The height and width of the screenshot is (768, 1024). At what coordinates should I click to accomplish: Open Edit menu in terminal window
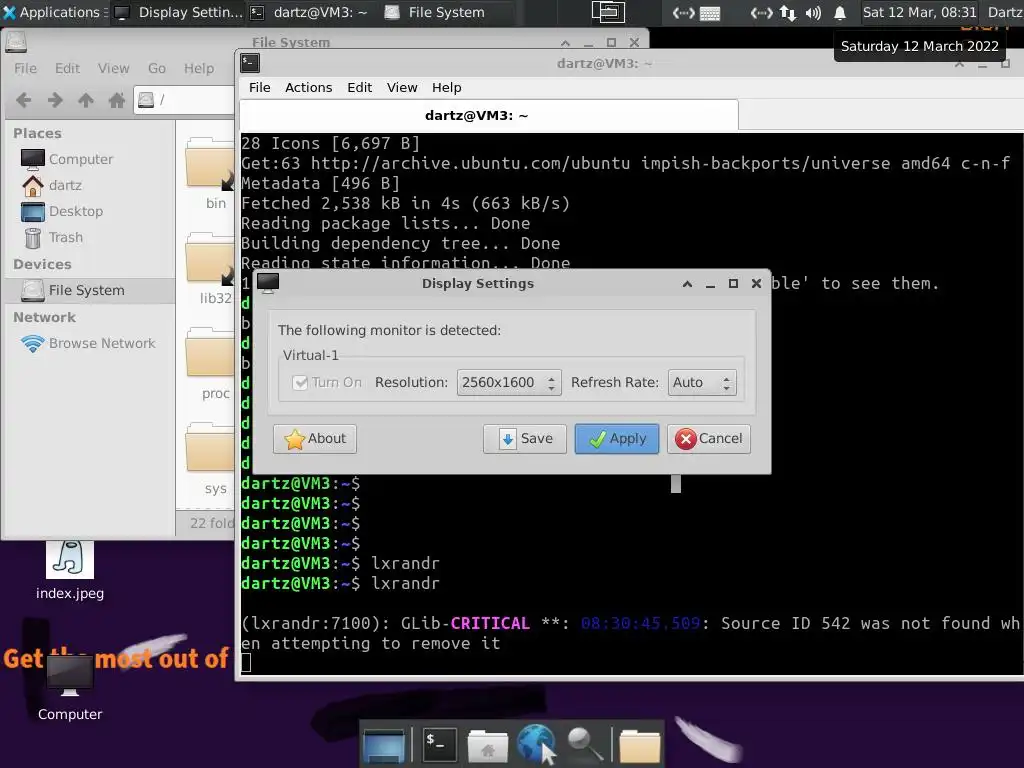pos(359,87)
